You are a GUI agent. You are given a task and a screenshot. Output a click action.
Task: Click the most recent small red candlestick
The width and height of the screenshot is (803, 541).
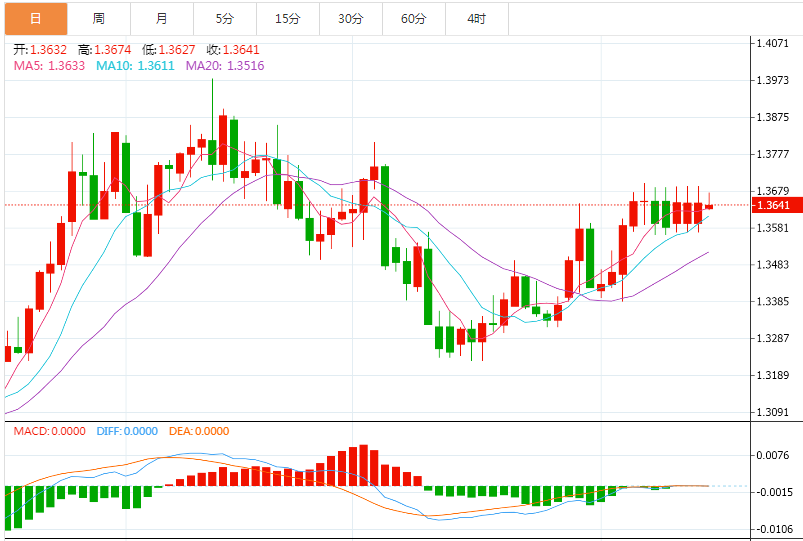(x=709, y=206)
